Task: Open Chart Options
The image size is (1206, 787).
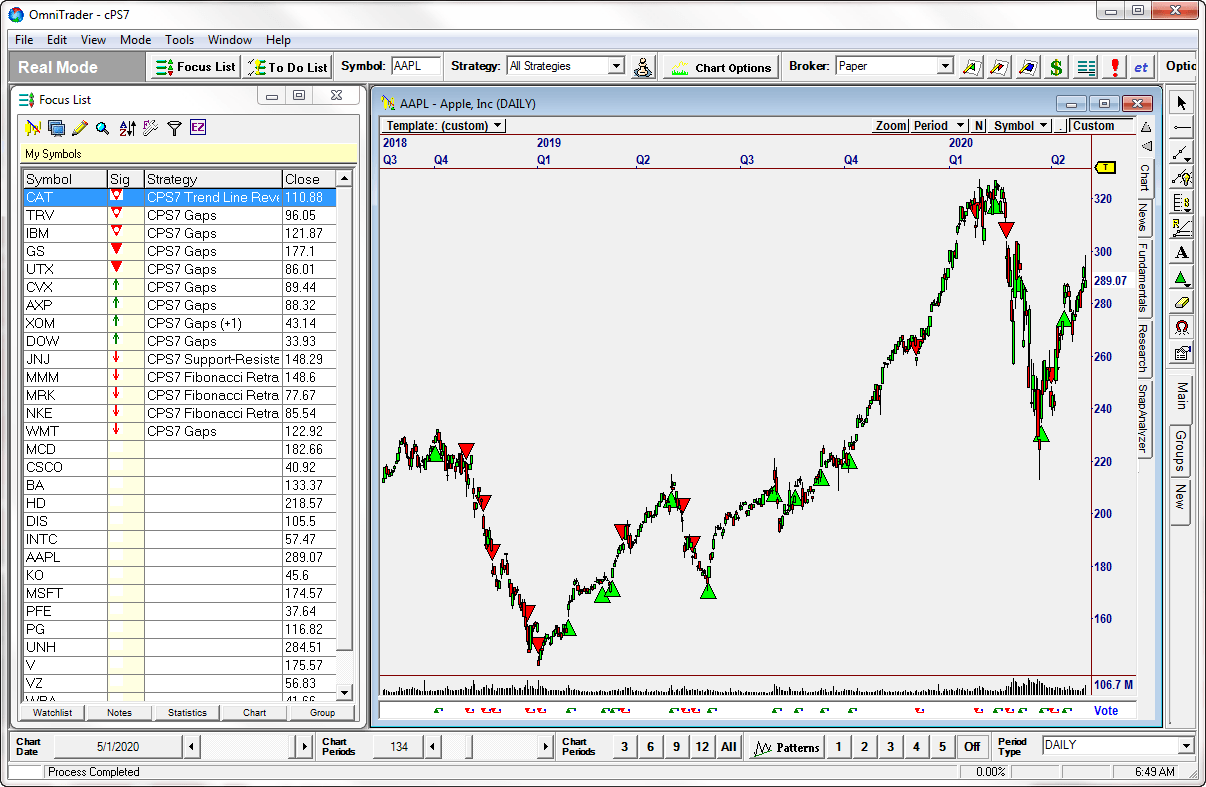Action: [720, 67]
